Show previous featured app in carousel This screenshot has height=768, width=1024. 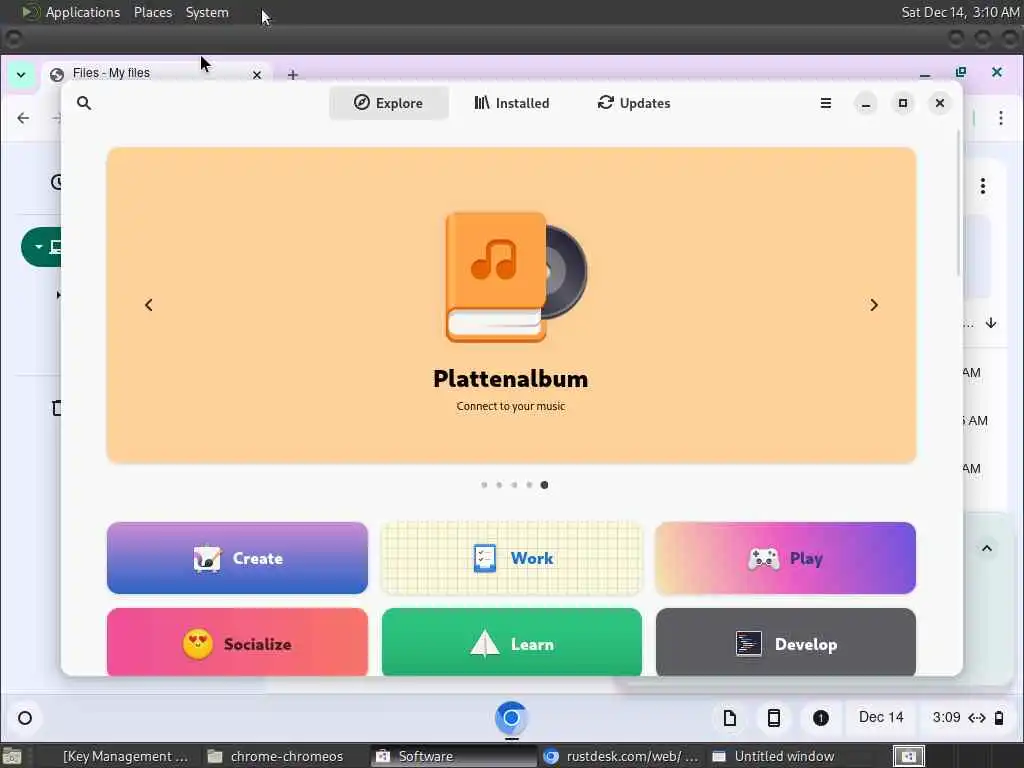coord(149,305)
